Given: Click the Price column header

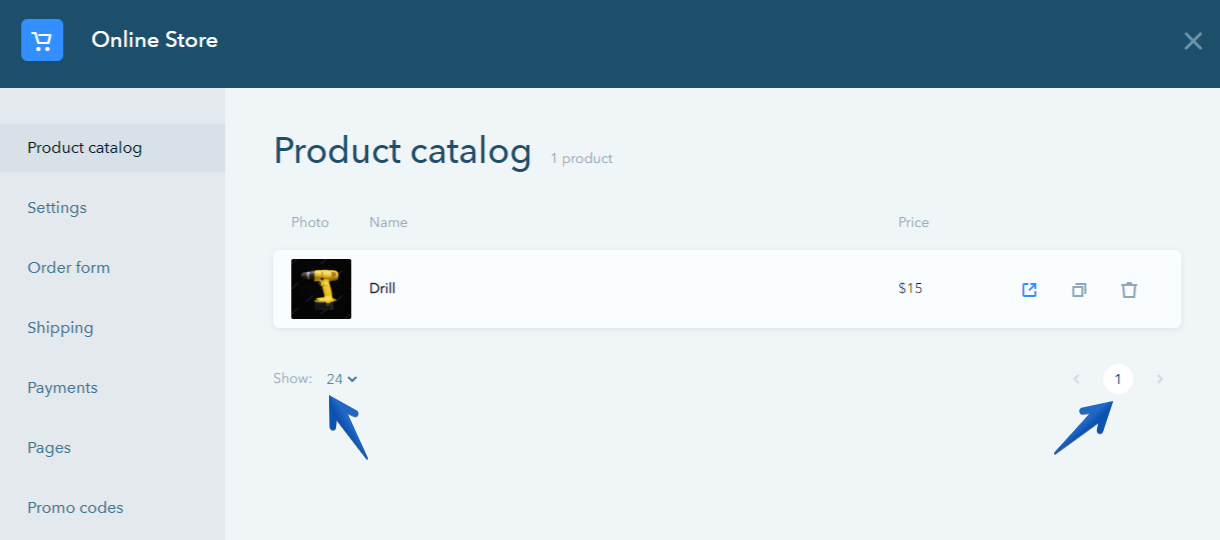Looking at the screenshot, I should coord(913,222).
